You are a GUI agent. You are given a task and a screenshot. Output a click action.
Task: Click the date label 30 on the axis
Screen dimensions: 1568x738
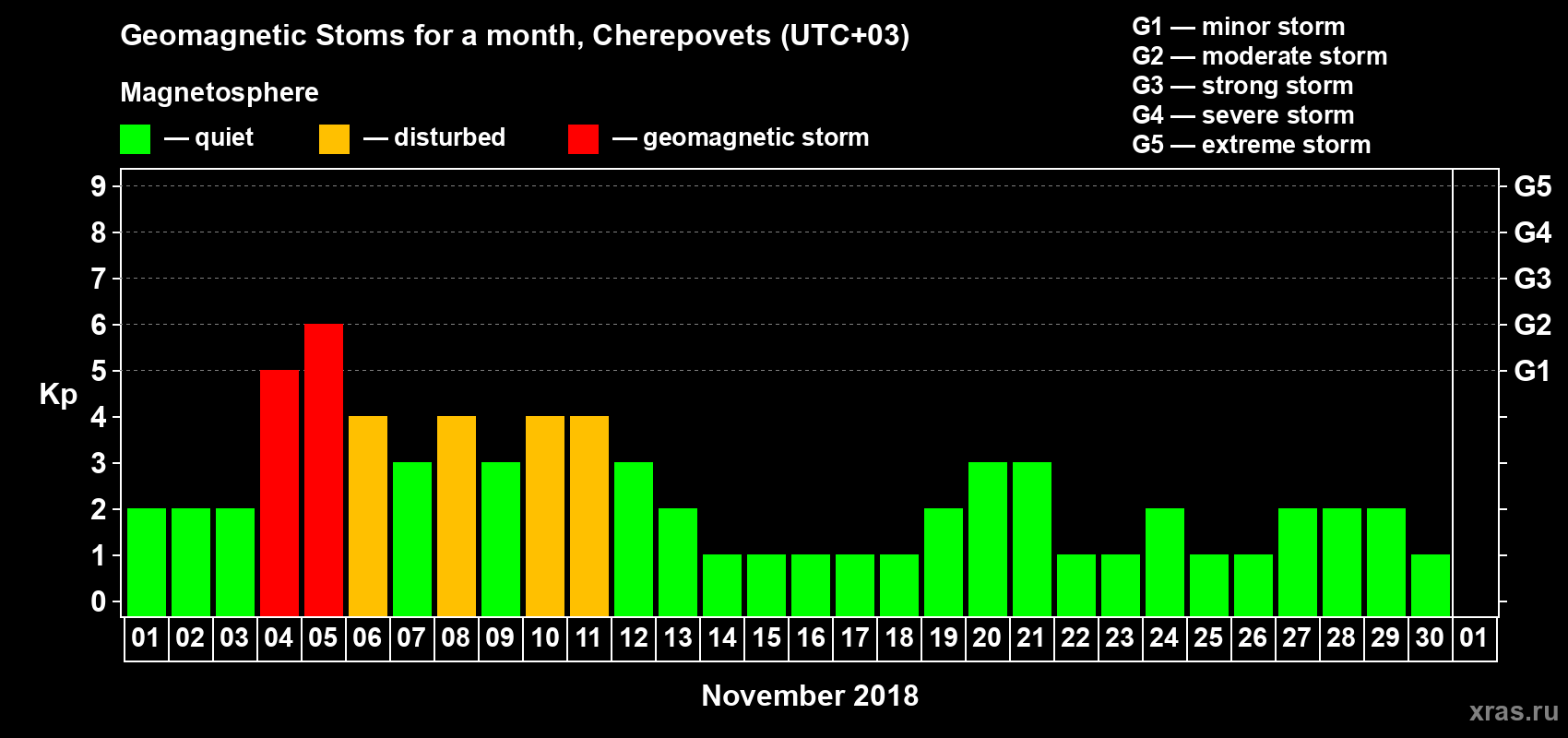tap(1430, 637)
